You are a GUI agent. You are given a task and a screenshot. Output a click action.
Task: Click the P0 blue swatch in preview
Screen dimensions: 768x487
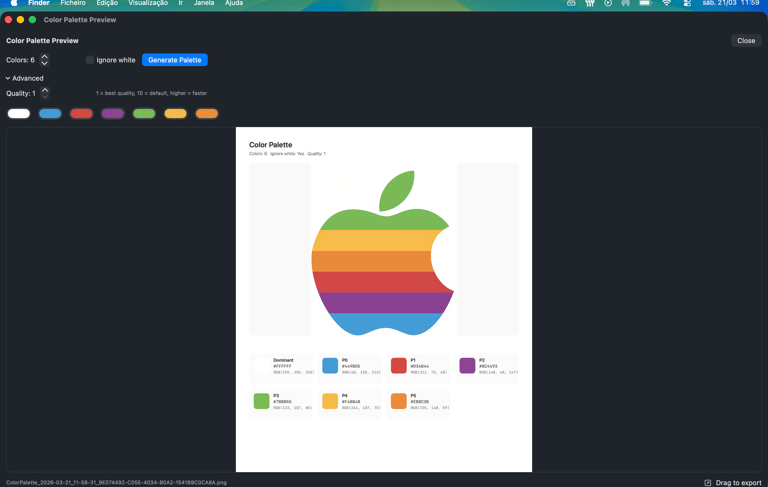coord(330,365)
